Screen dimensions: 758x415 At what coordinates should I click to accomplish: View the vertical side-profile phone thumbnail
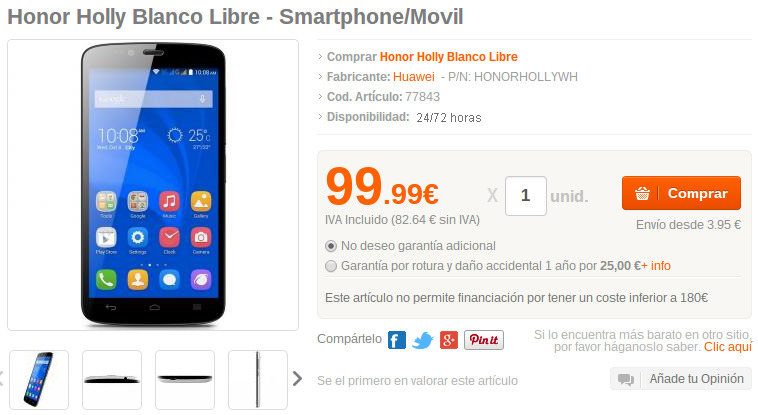tap(258, 380)
